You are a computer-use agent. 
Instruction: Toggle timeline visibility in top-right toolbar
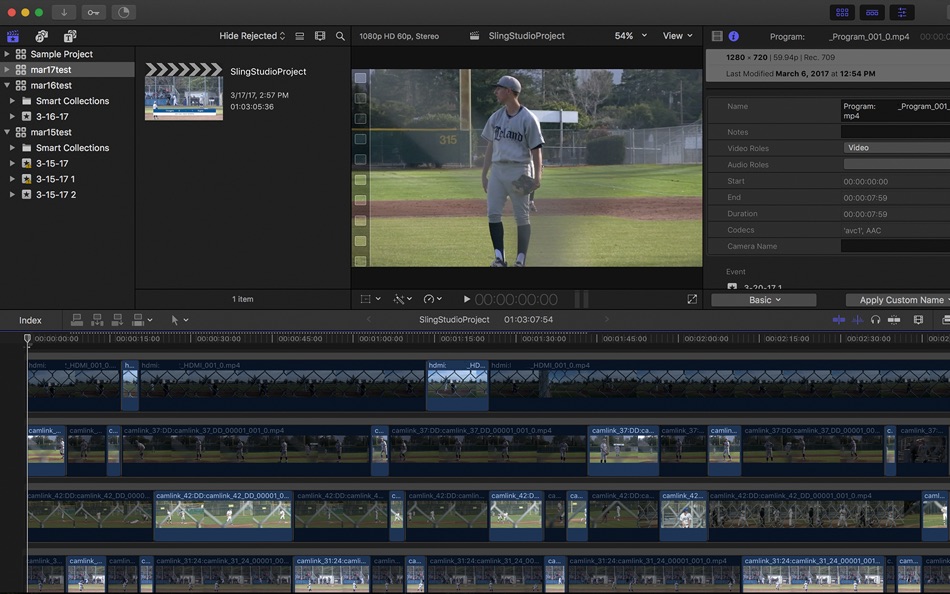872,12
